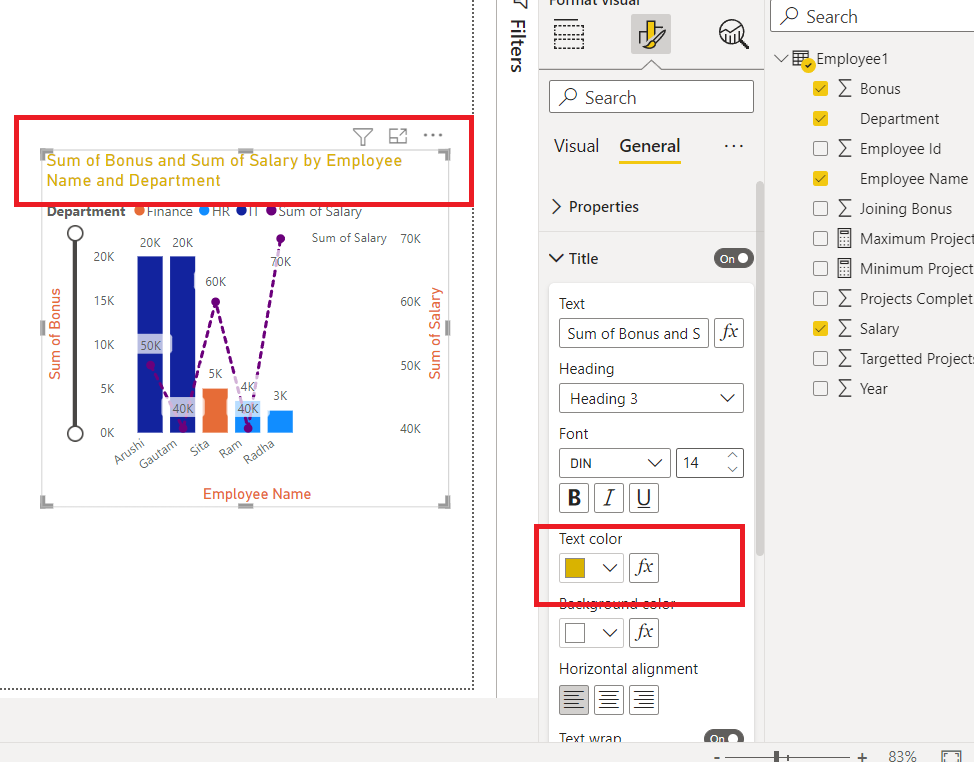
Task: Click the Radha light blue HR bar
Action: 280,422
